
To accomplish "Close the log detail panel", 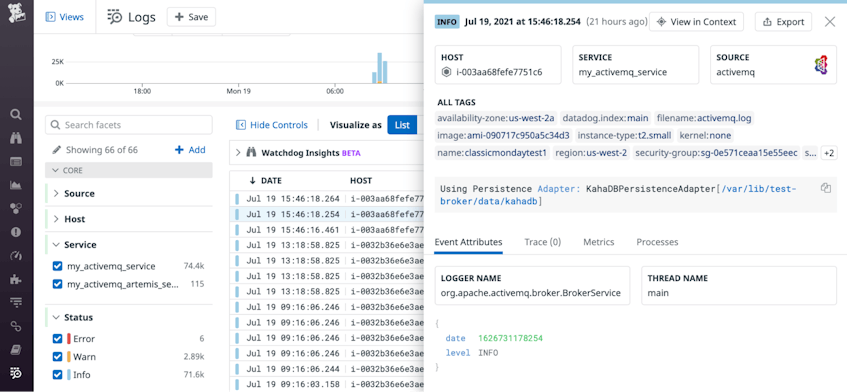I will [830, 22].
